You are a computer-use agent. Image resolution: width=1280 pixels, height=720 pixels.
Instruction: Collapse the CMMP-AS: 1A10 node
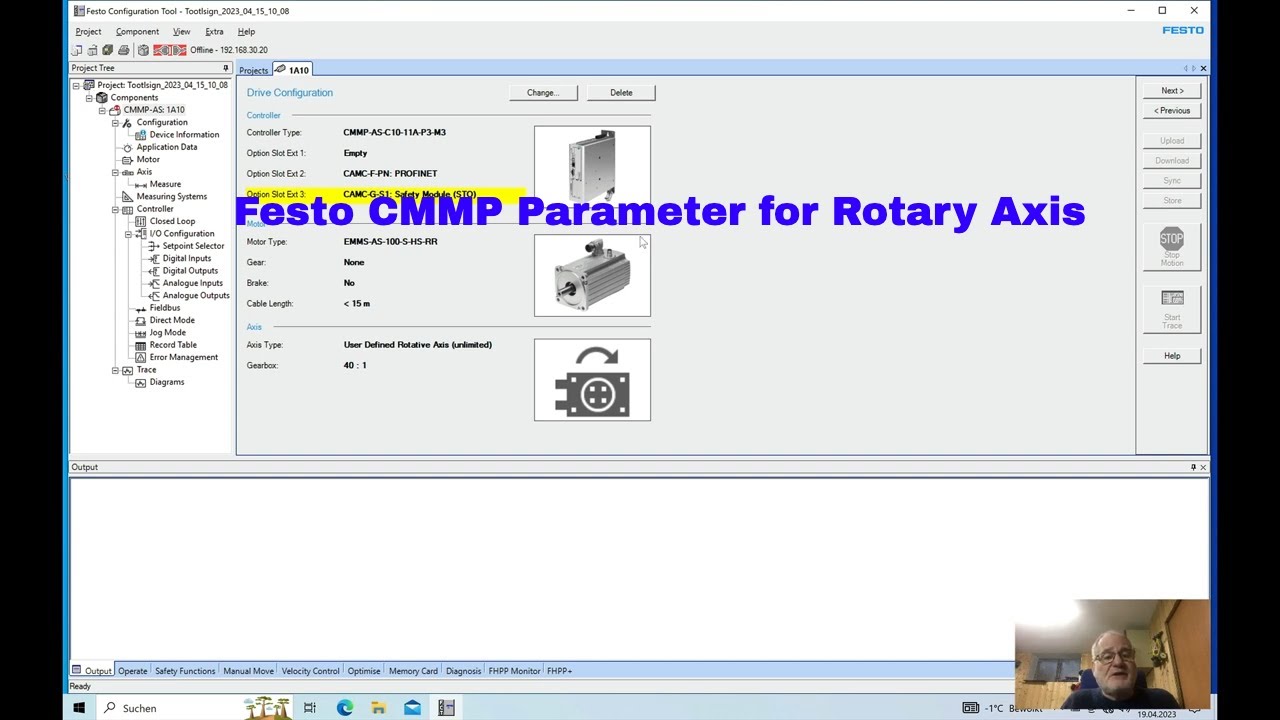coord(102,110)
